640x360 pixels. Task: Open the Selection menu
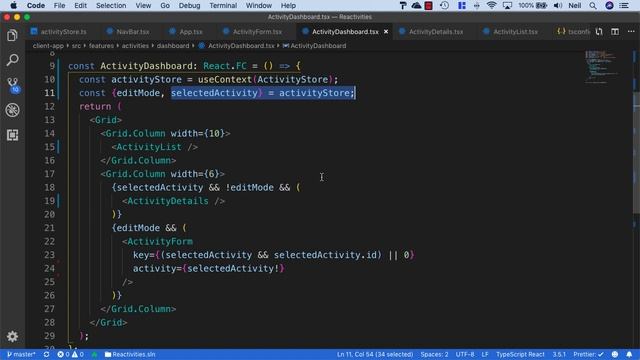point(111,5)
